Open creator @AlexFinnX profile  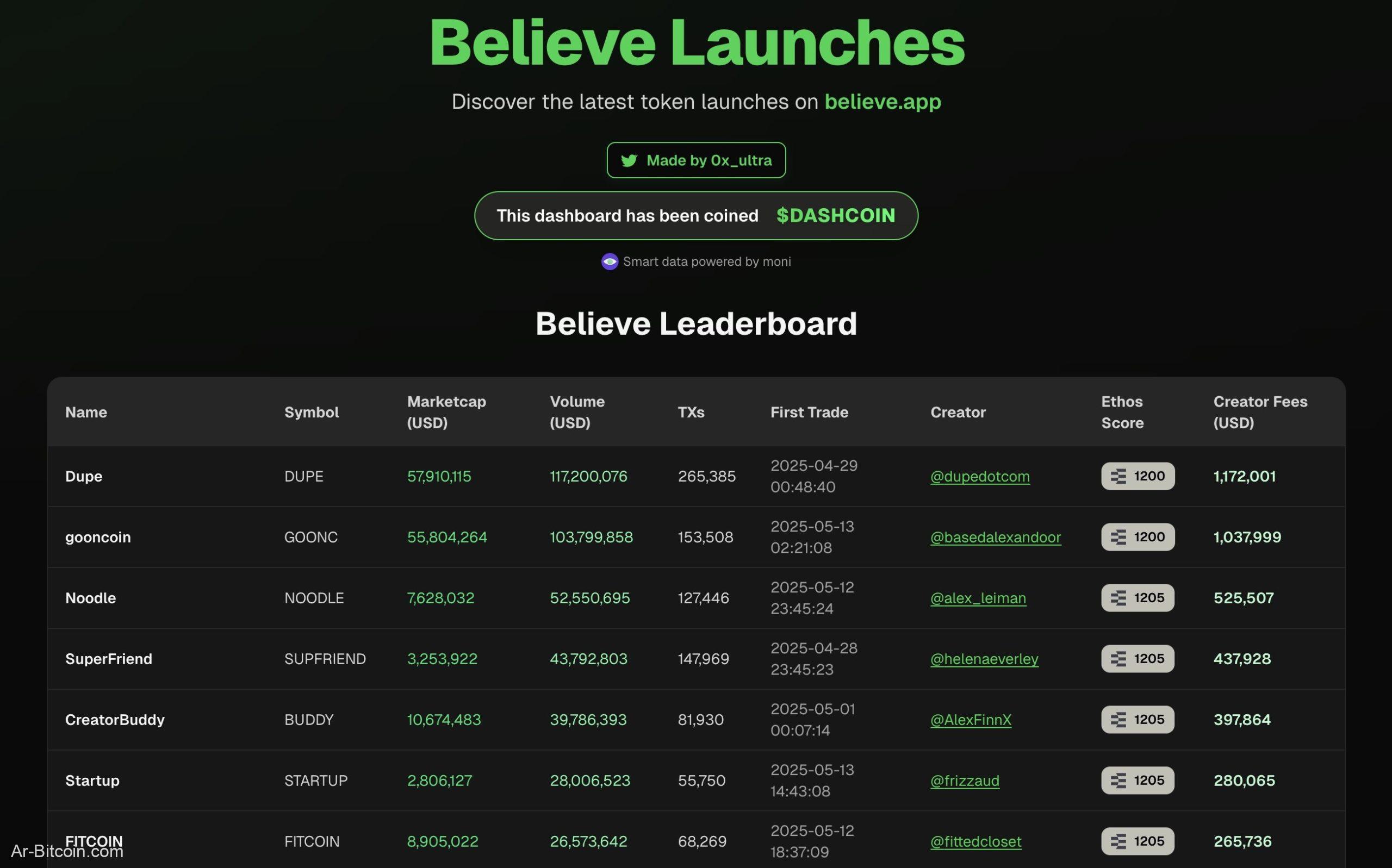971,720
